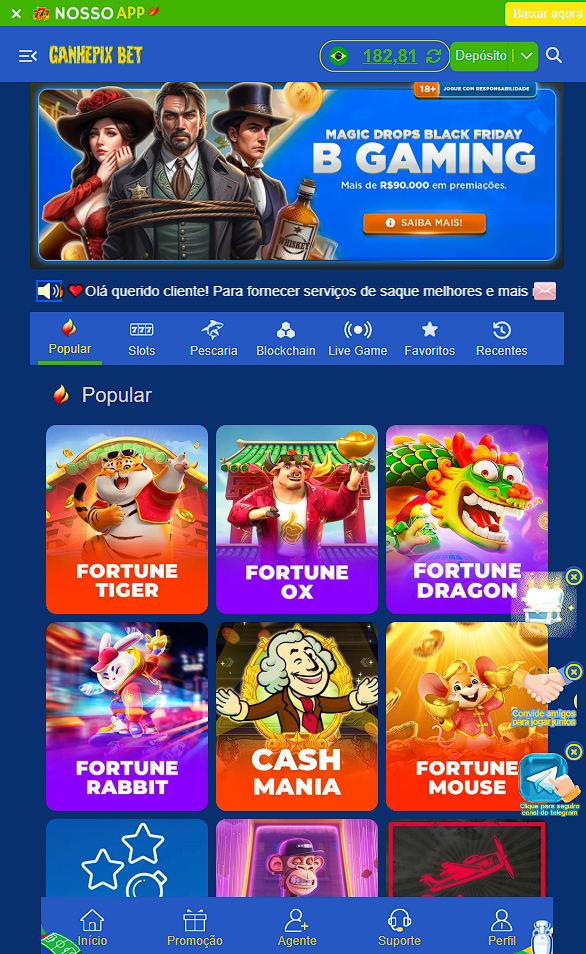
Task: Click the Baixar agora button
Action: click(546, 13)
